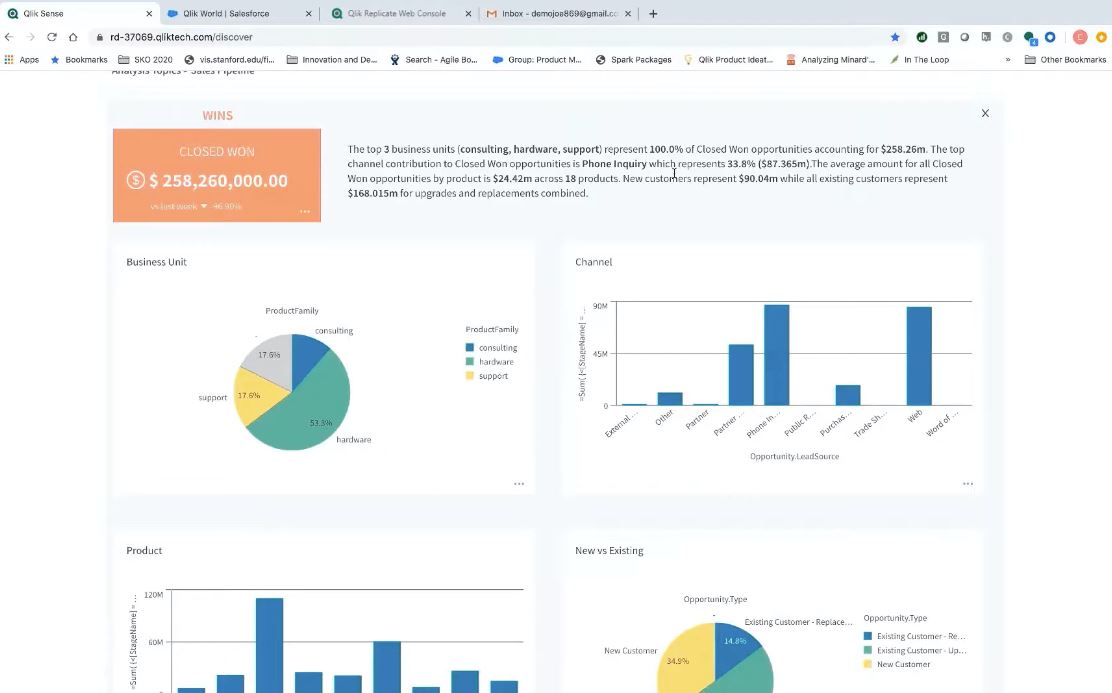Open the Analyzing Minard'... bookmark

click(831, 60)
